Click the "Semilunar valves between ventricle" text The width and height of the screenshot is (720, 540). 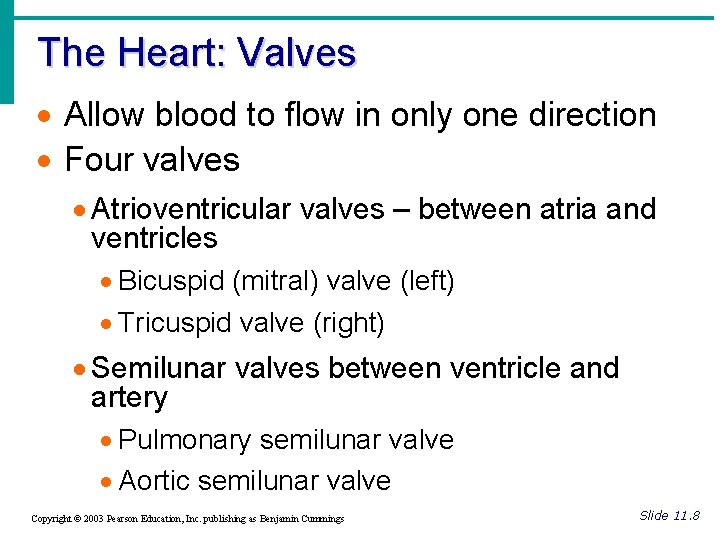point(355,368)
